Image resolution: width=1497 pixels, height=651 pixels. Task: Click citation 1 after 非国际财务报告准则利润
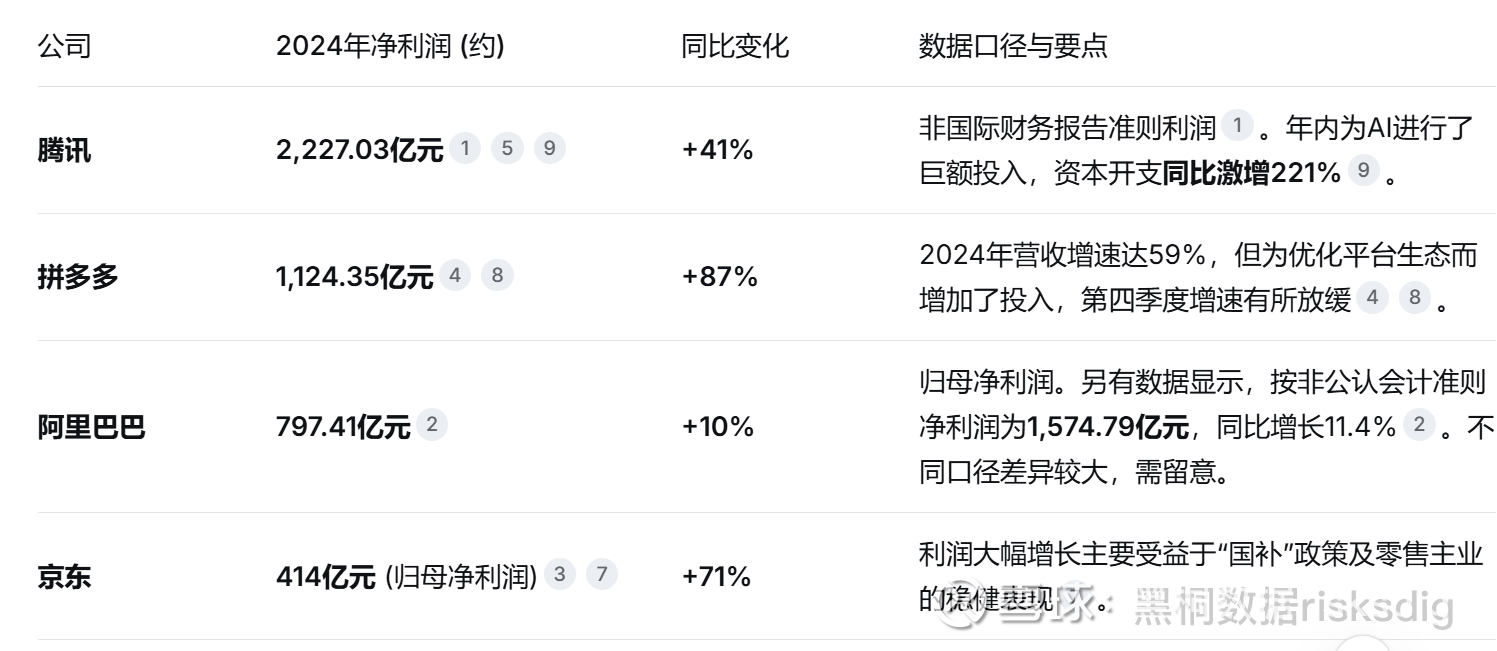[x=1237, y=126]
